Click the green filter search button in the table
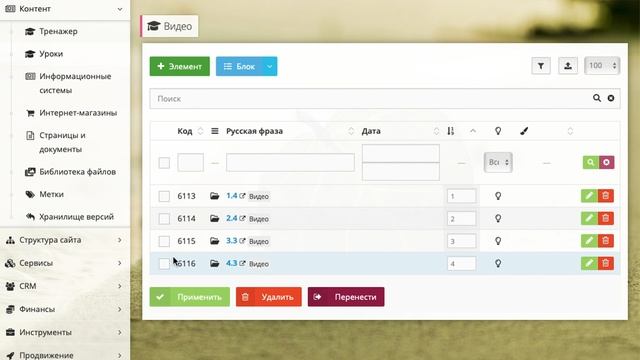This screenshot has height=360, width=640. pyautogui.click(x=590, y=162)
